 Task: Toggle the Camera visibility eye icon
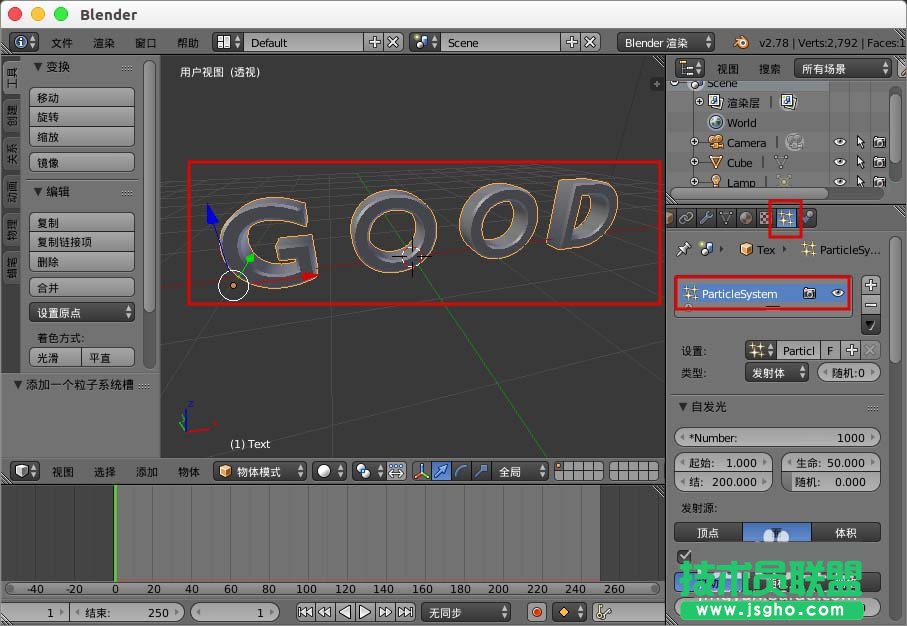click(x=840, y=142)
